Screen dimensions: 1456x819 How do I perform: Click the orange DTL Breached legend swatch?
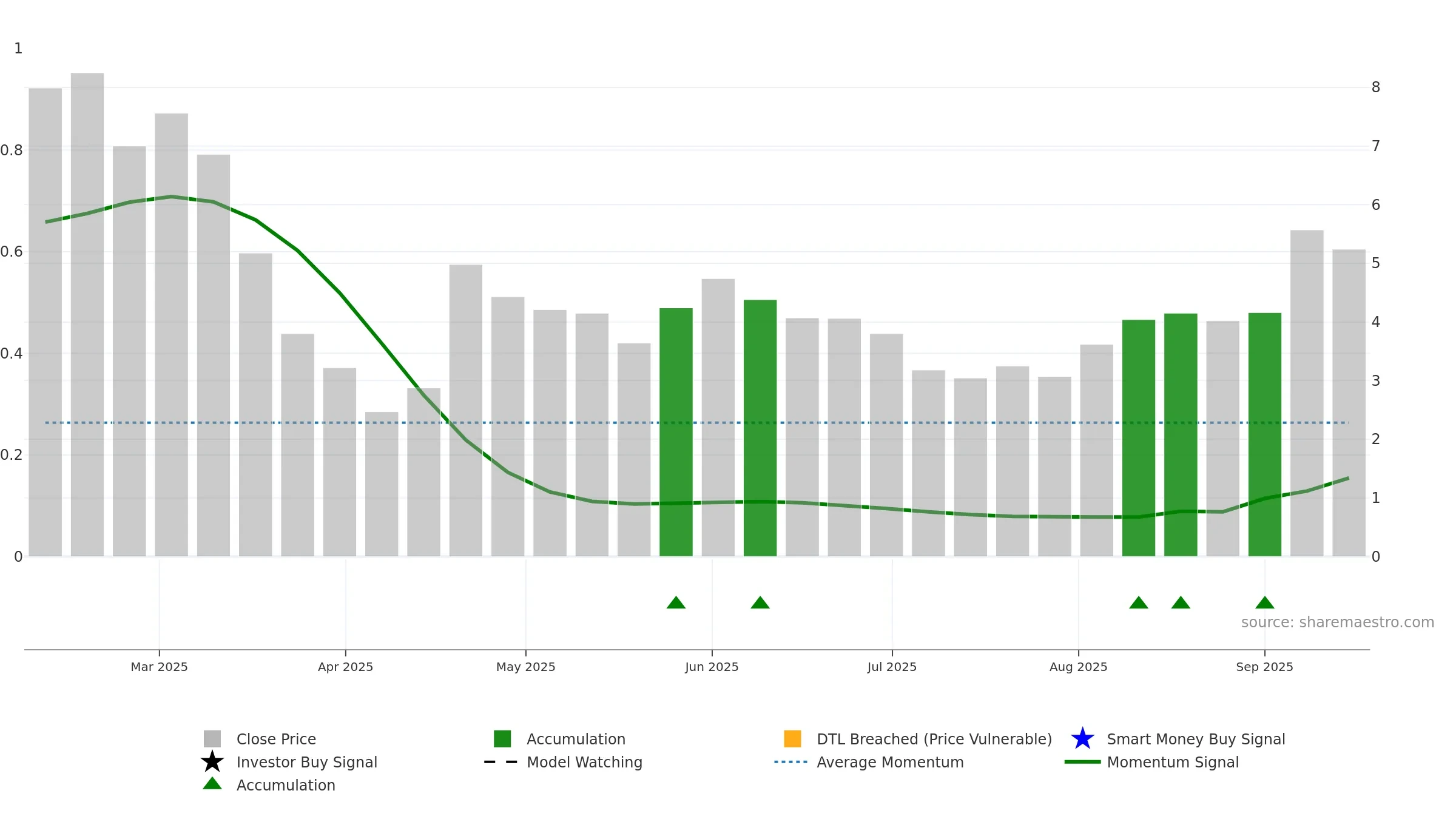pos(792,739)
